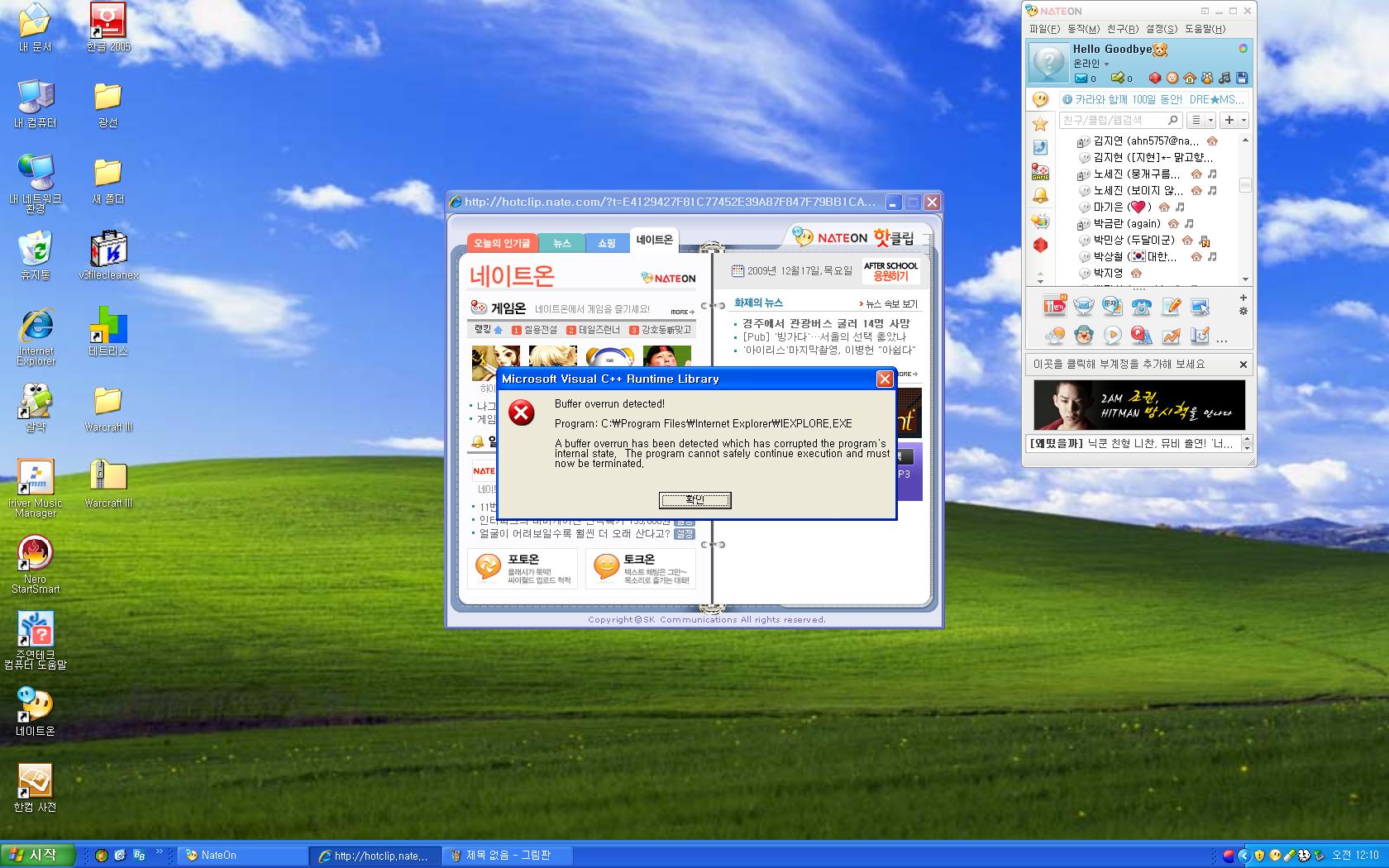Screen dimensions: 1389x868
Task: Click the orange smiley icon in profile toolbar
Action: coord(1172,78)
